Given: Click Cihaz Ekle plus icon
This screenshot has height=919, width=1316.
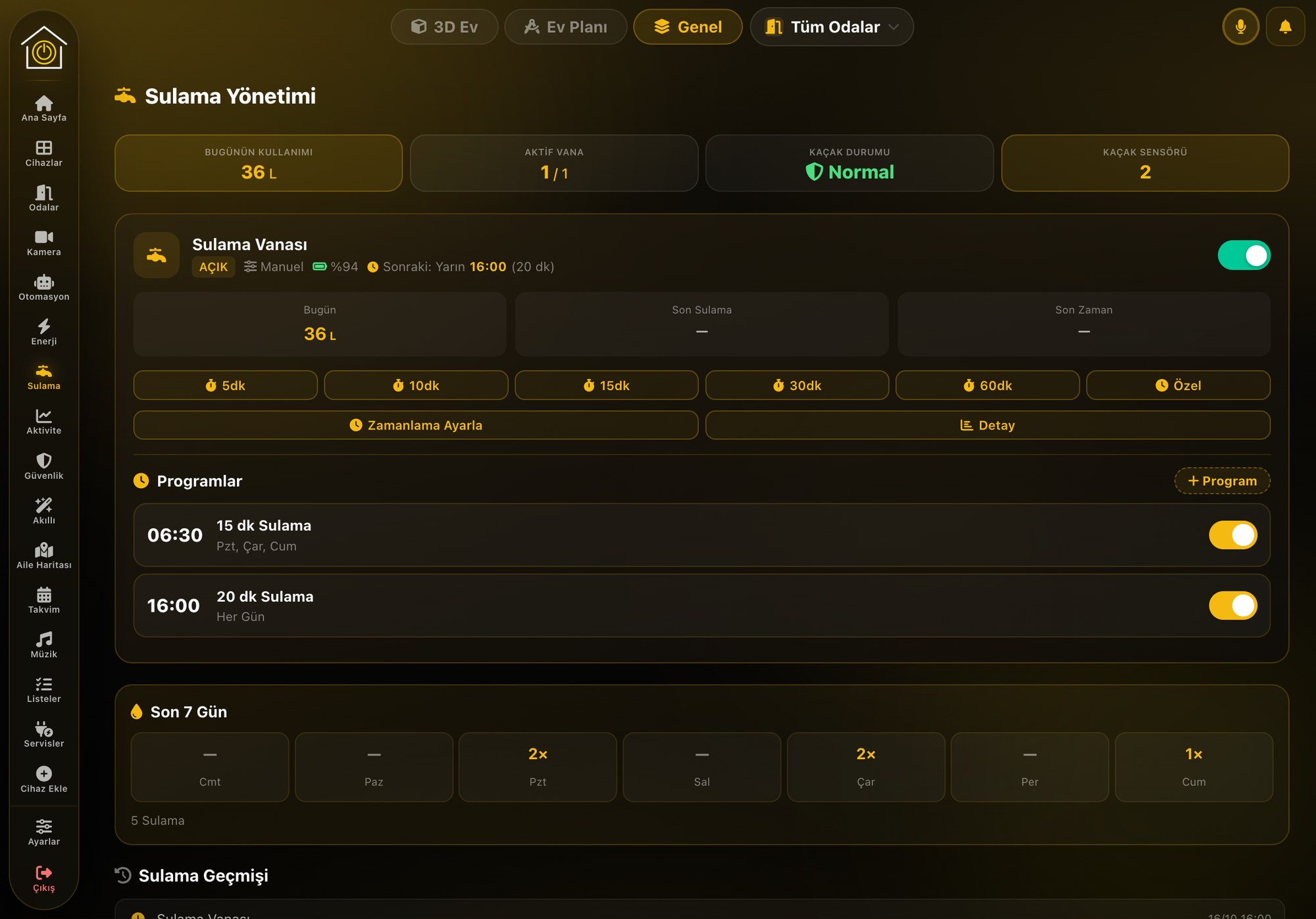Looking at the screenshot, I should point(43,774).
